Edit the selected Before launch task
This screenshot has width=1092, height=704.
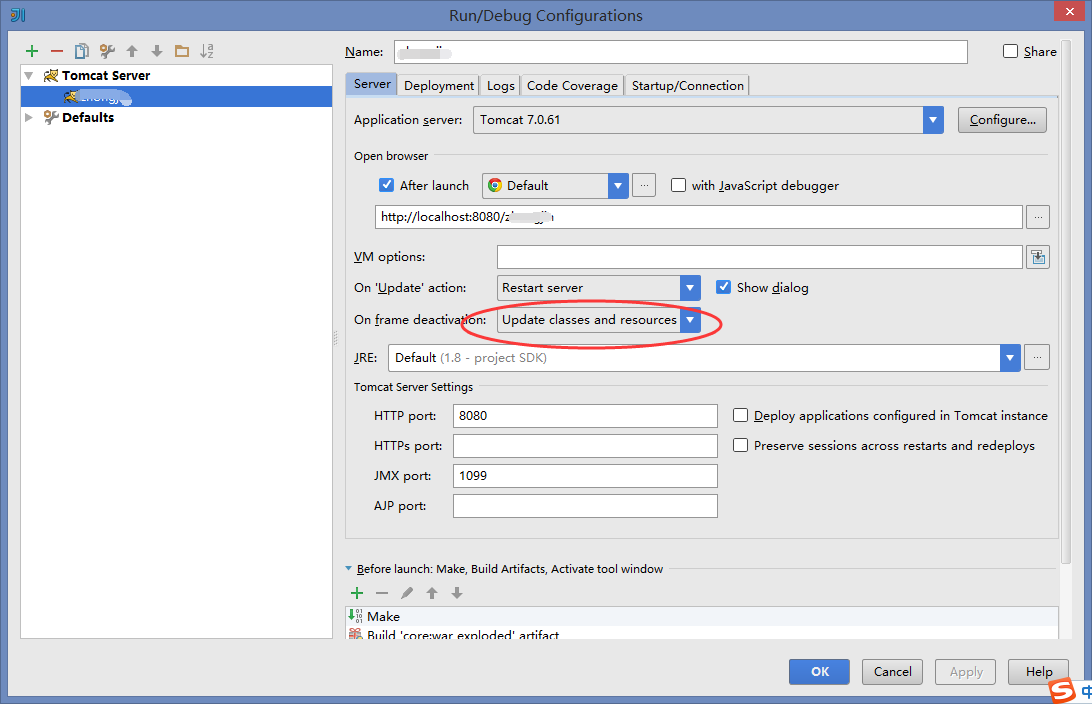tap(407, 593)
